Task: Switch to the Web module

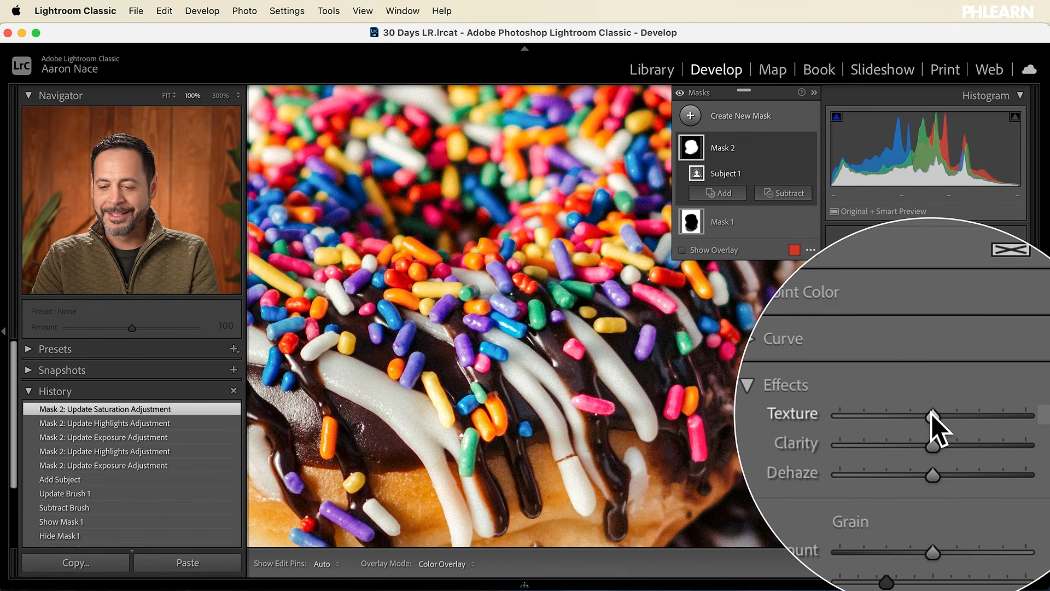Action: tap(989, 70)
